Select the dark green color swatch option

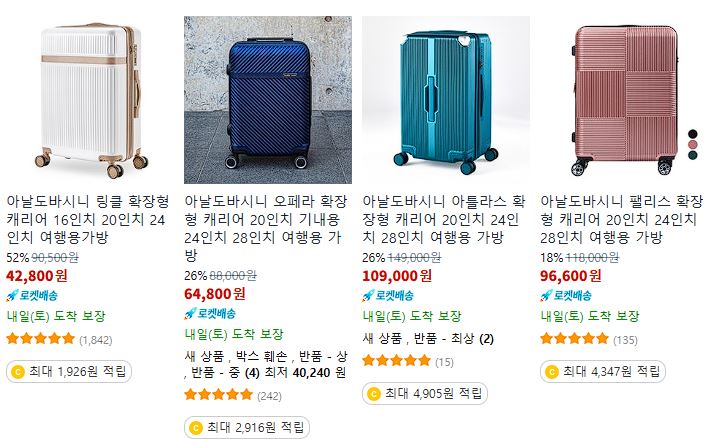tap(693, 155)
